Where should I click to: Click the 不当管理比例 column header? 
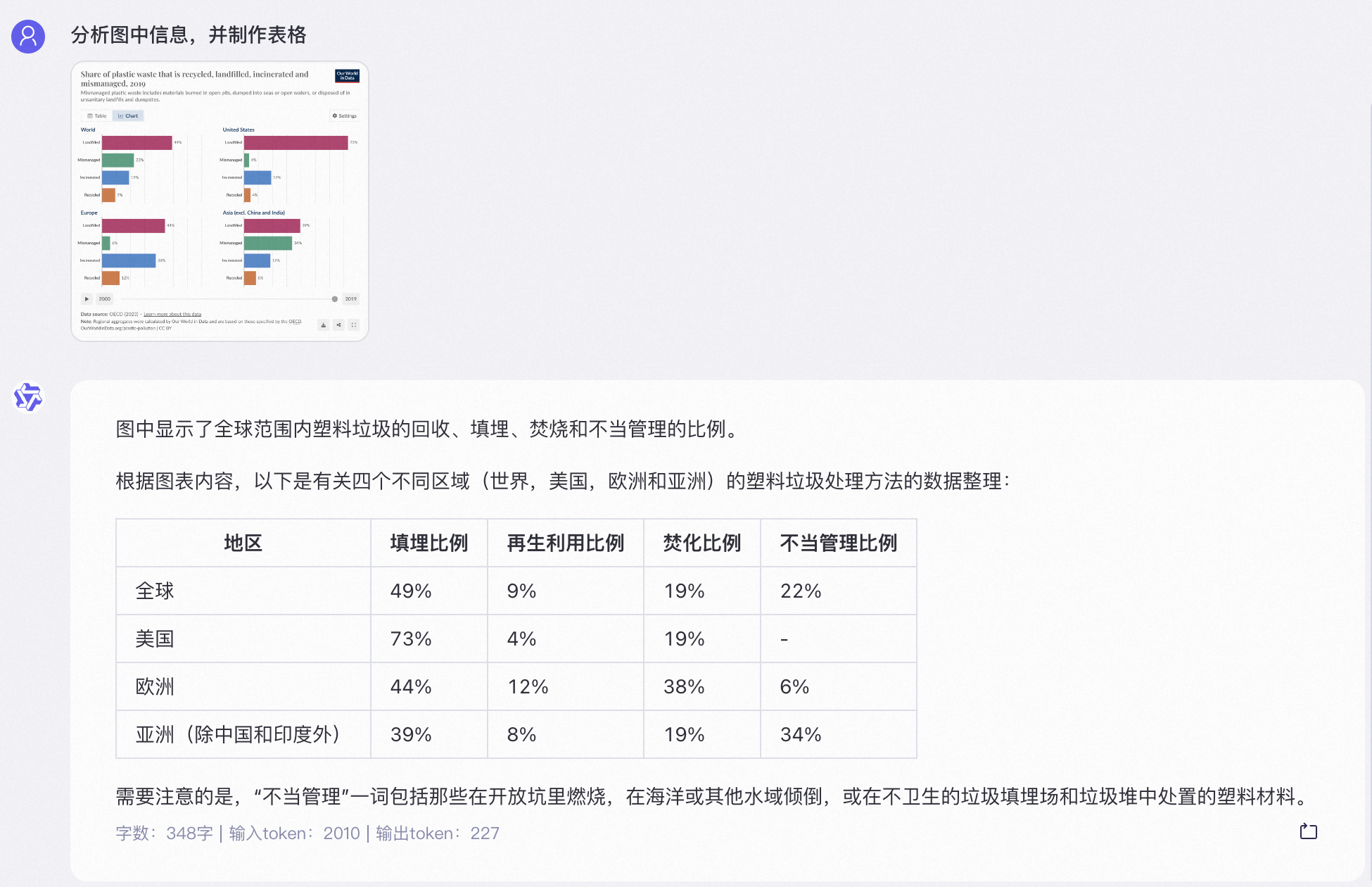pos(838,543)
